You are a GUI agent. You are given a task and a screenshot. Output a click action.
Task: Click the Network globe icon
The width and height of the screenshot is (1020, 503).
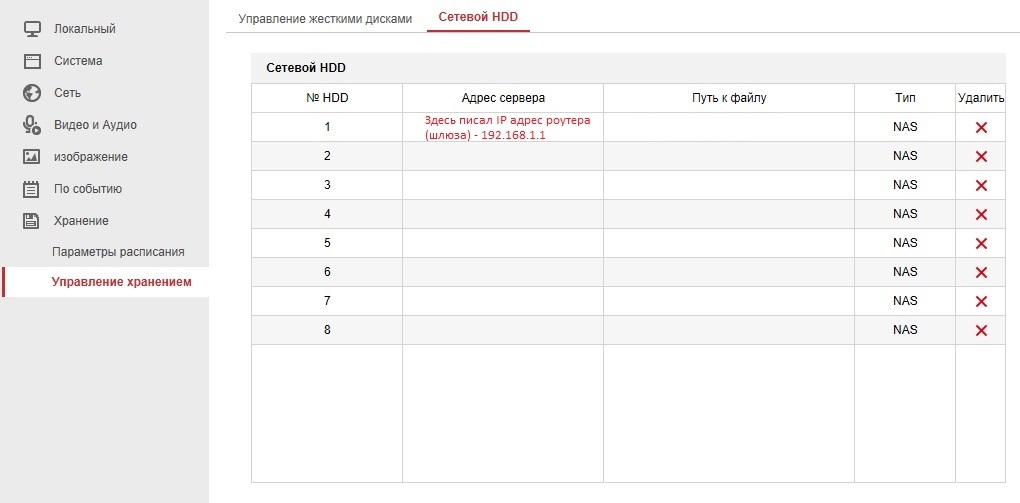pyautogui.click(x=31, y=92)
